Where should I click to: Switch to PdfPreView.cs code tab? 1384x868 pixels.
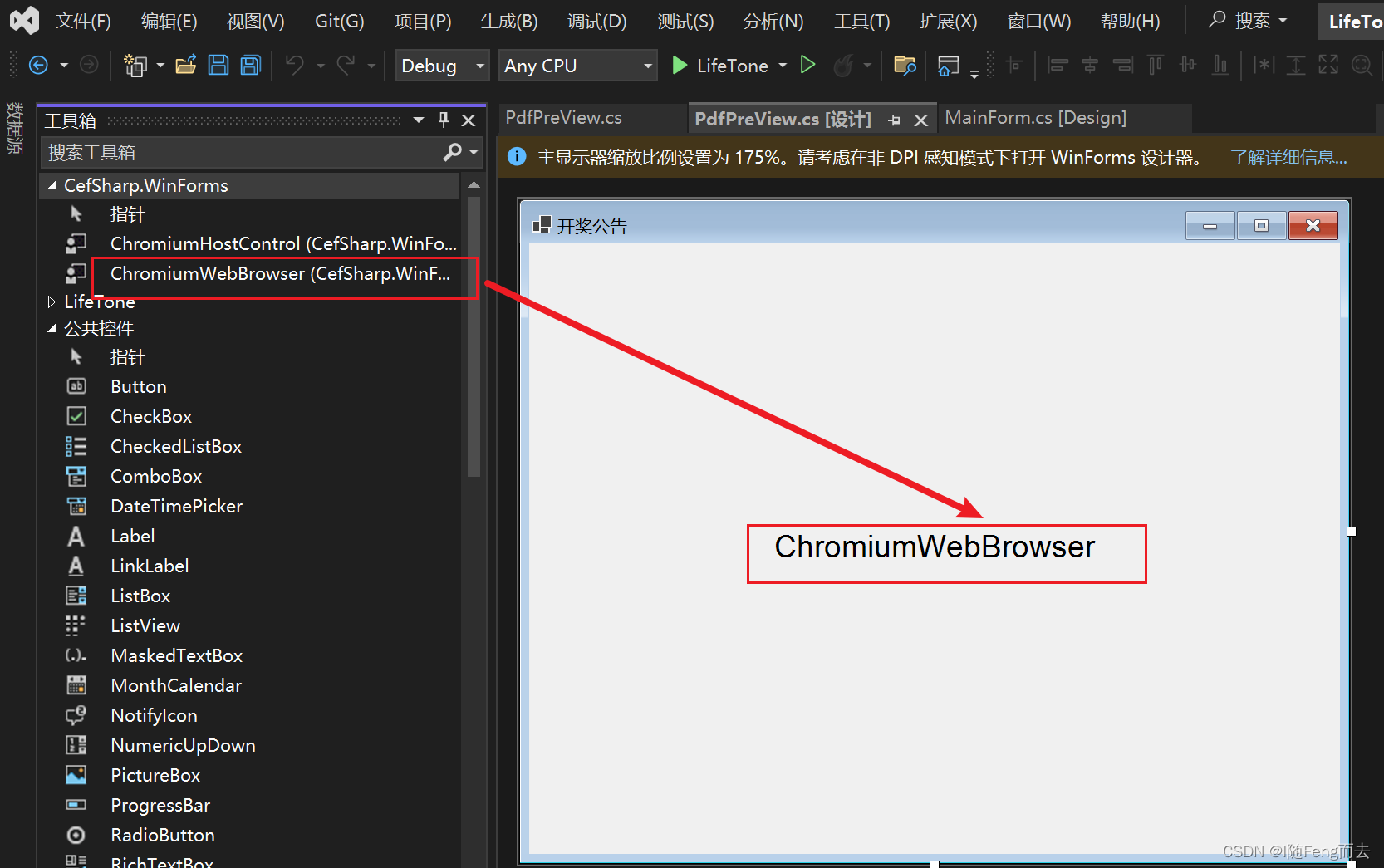click(x=563, y=118)
